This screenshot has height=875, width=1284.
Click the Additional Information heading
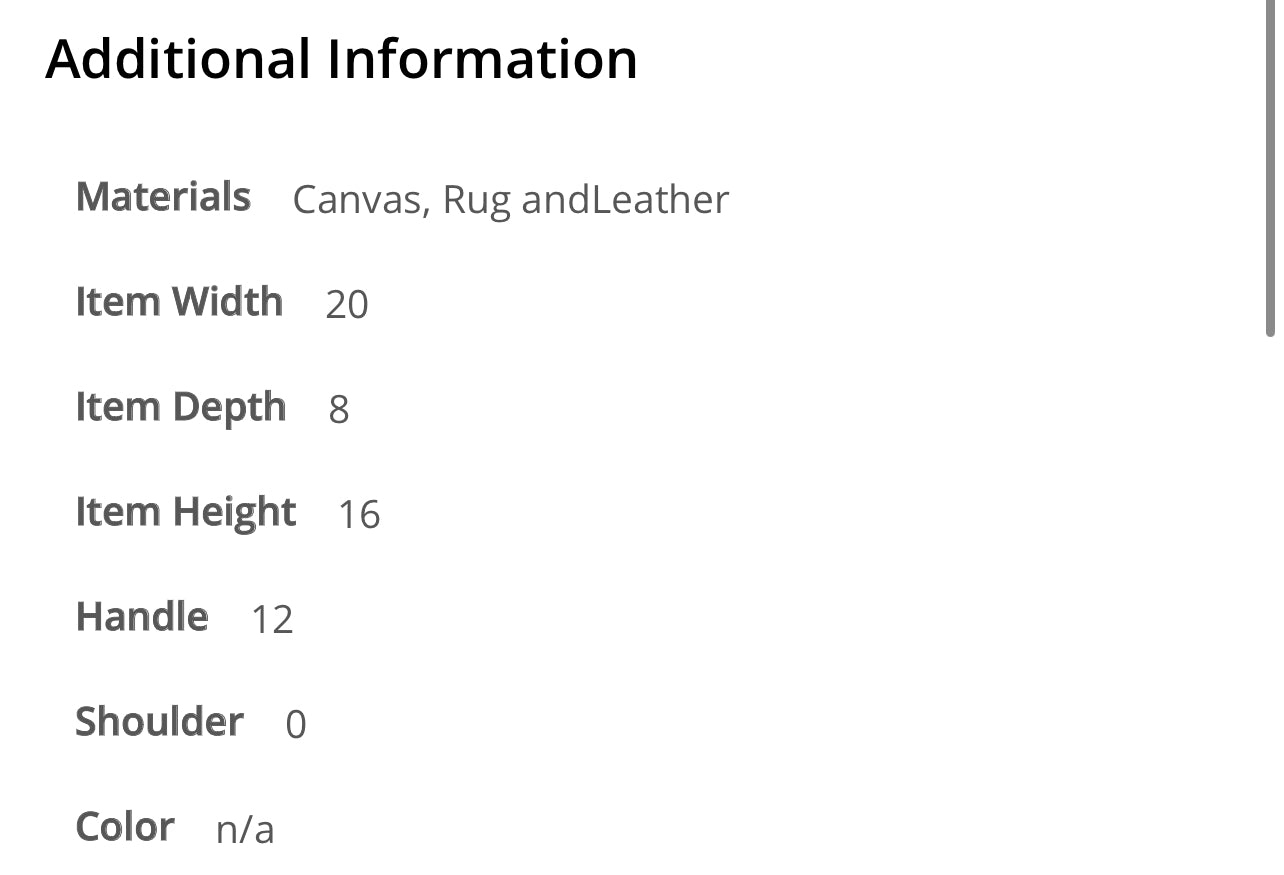341,58
